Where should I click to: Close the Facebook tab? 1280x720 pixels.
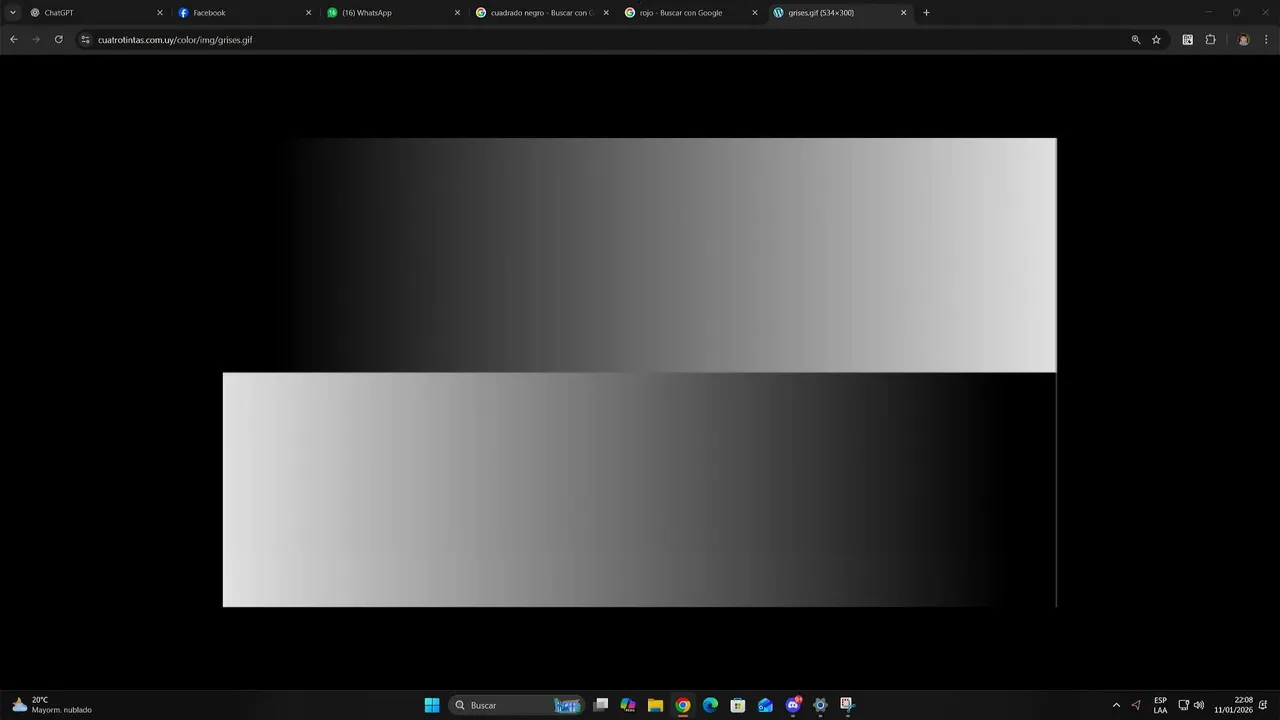[x=308, y=13]
